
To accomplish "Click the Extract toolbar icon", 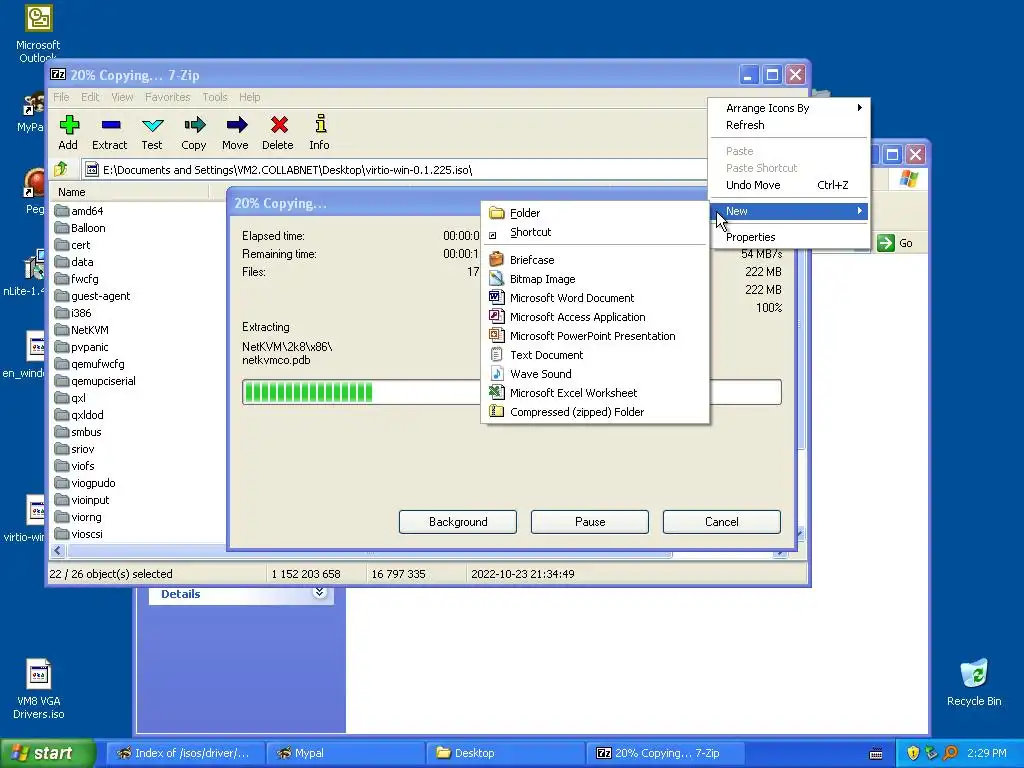I will point(110,133).
